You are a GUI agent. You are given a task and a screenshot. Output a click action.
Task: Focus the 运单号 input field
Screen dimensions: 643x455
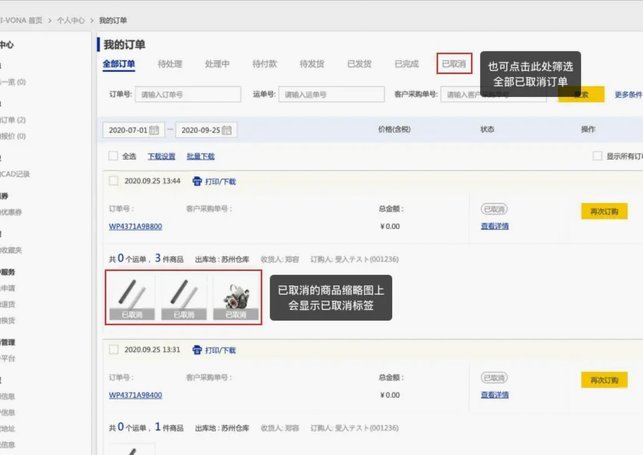[331, 94]
